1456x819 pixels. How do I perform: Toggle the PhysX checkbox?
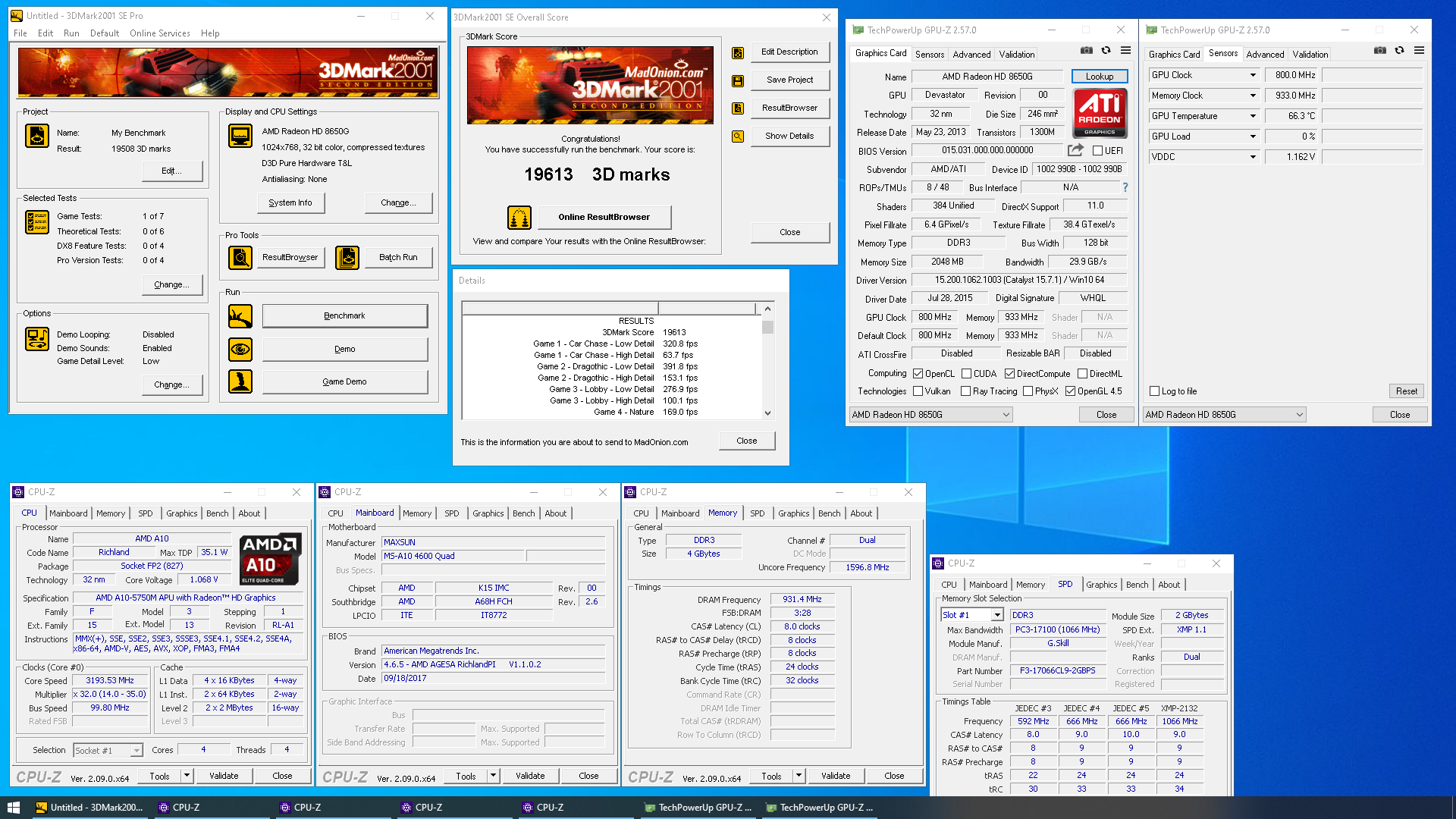point(1028,391)
